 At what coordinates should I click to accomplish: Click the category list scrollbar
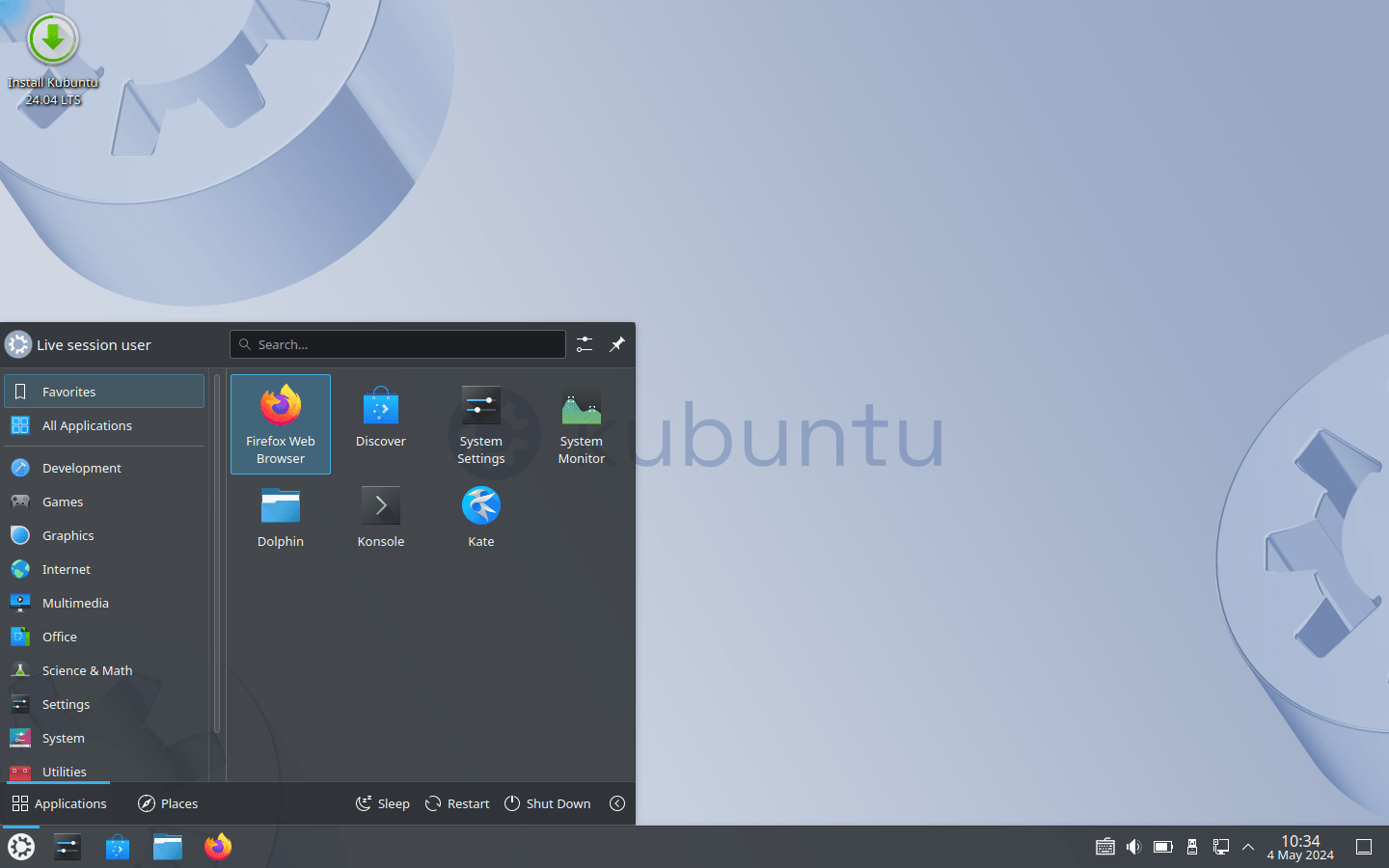pyautogui.click(x=217, y=554)
